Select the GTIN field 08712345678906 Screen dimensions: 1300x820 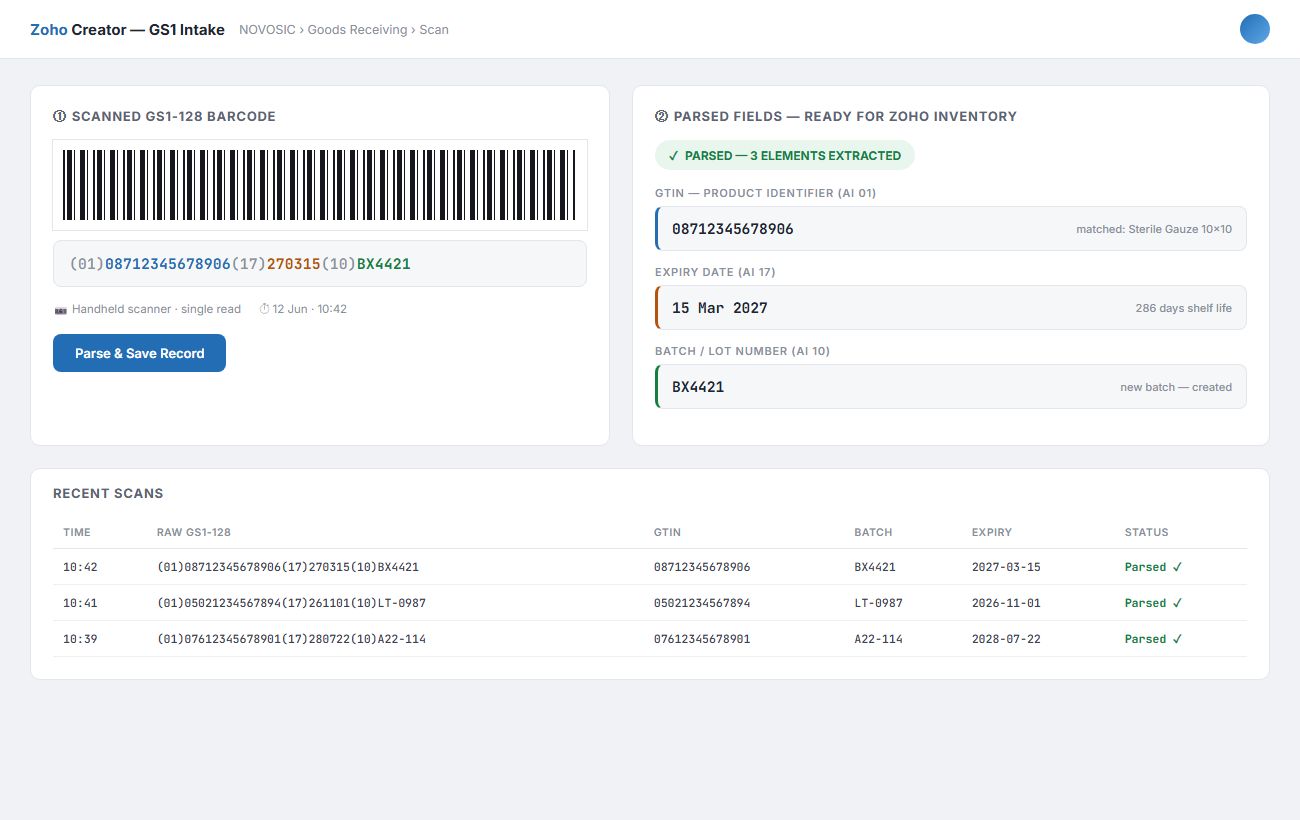951,229
